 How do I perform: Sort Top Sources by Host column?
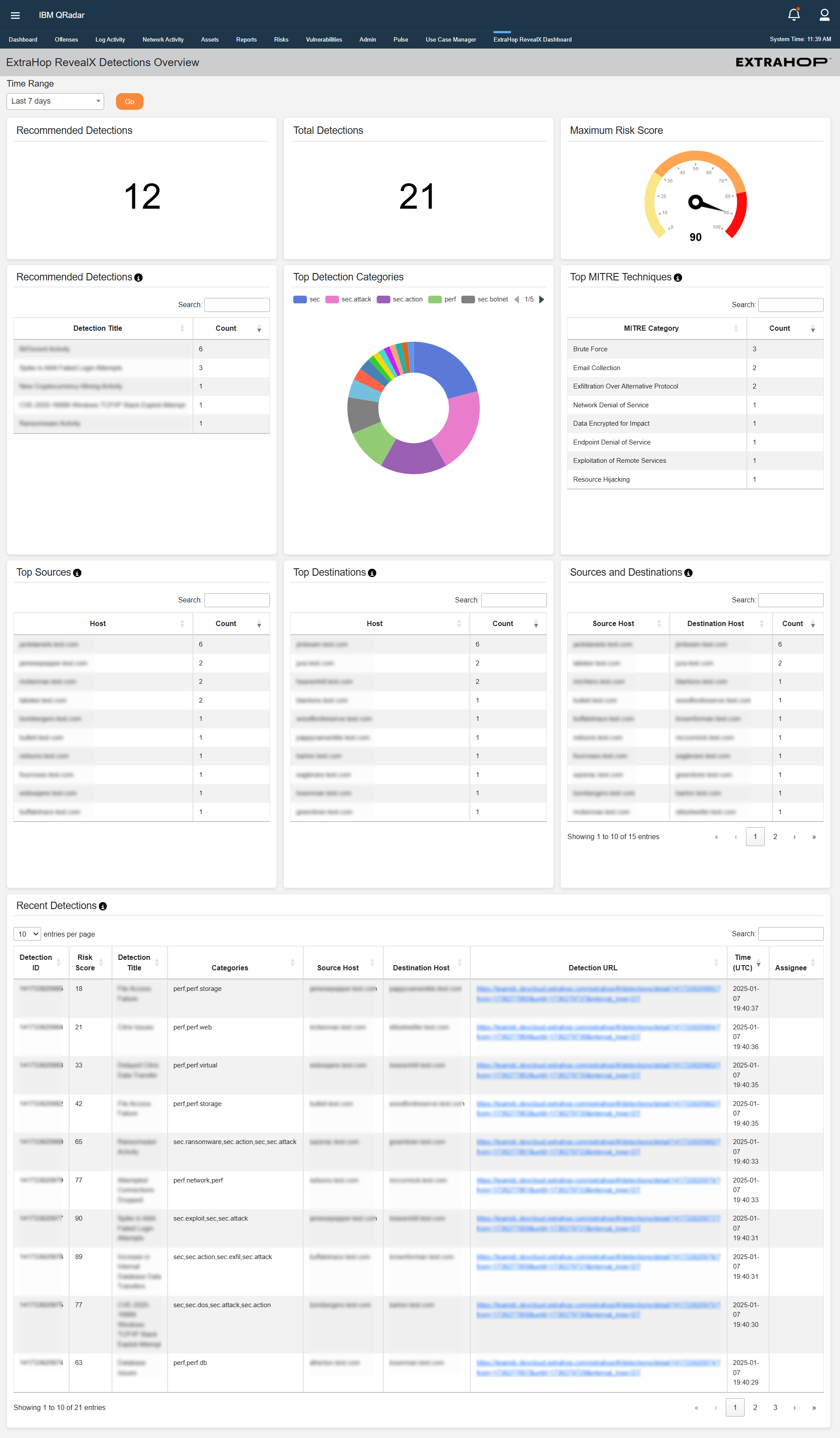[x=103, y=624]
